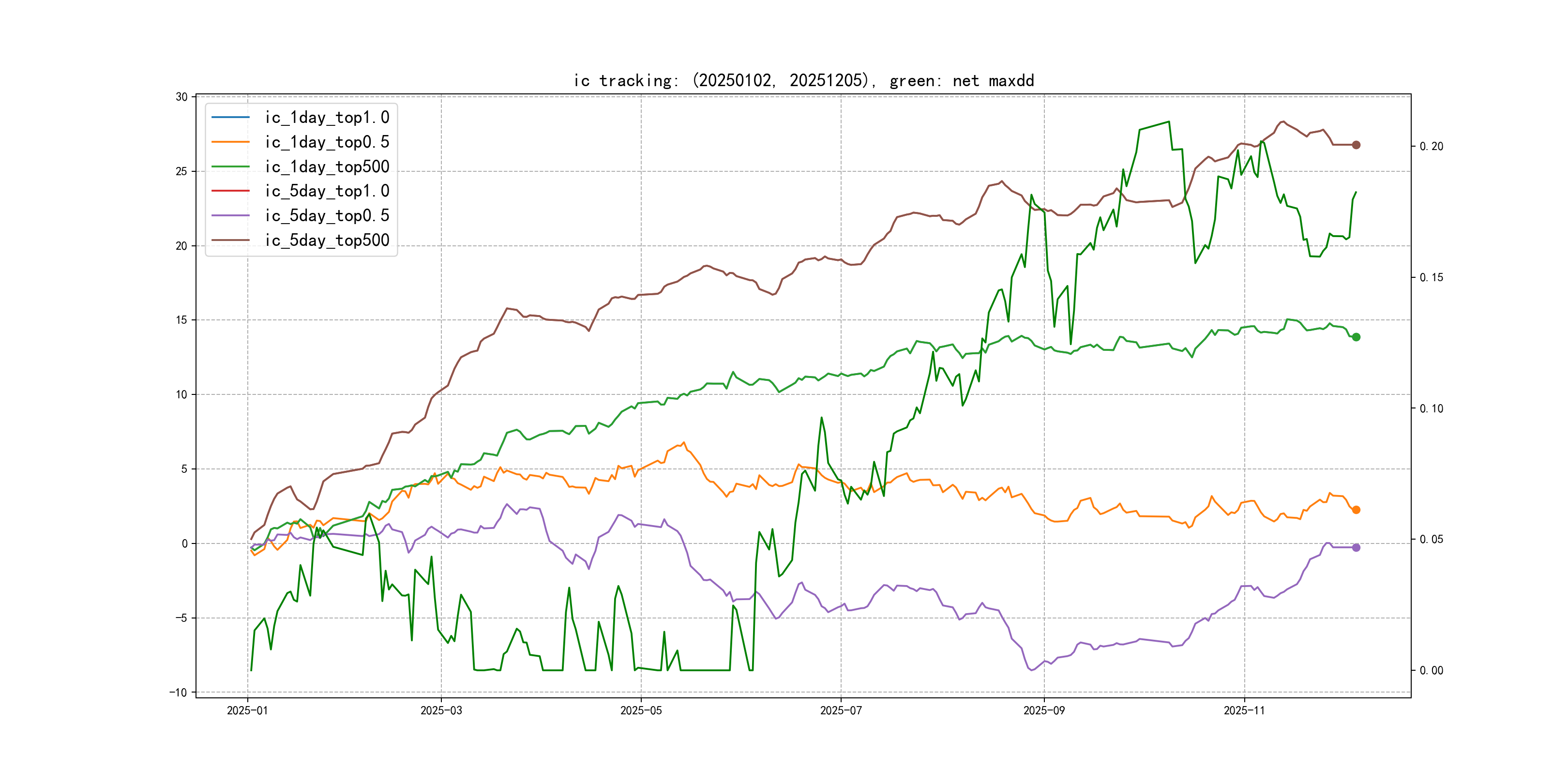Click the 2025-07 x-axis tick label
Image resolution: width=1568 pixels, height=784 pixels.
841,710
